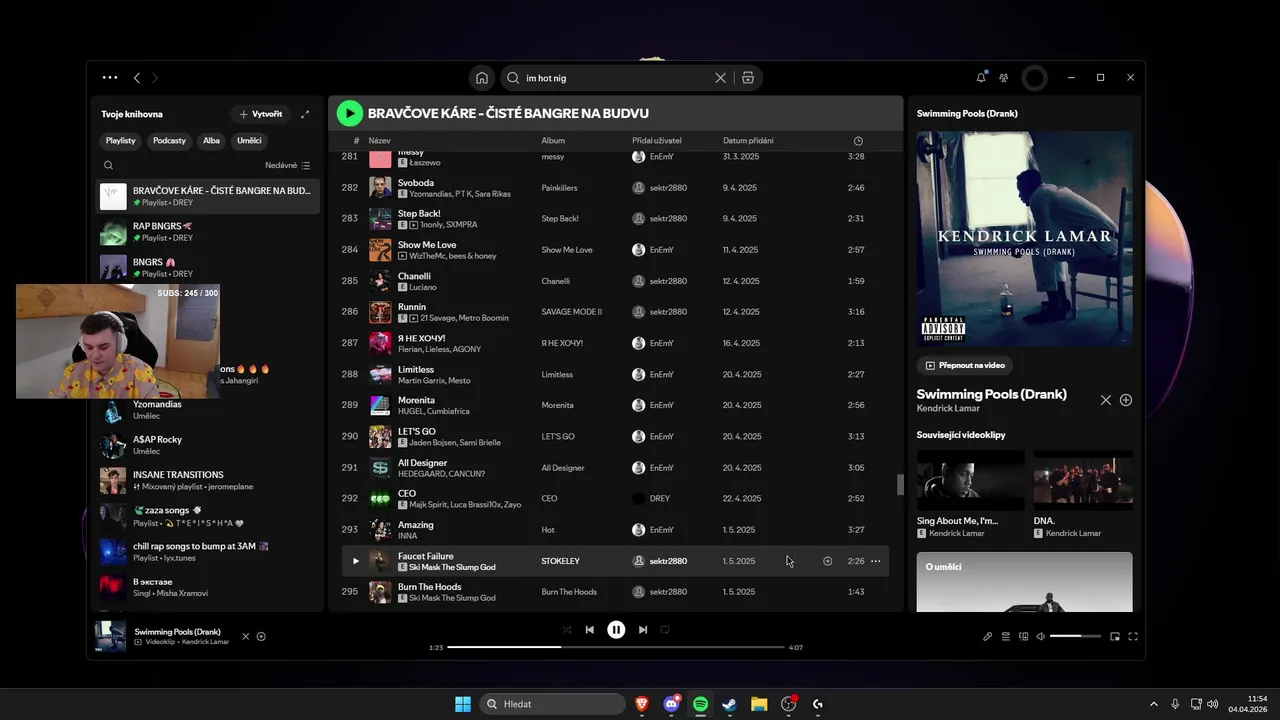The image size is (1280, 720).
Task: Filter the library by Umělci
Action: (x=249, y=141)
